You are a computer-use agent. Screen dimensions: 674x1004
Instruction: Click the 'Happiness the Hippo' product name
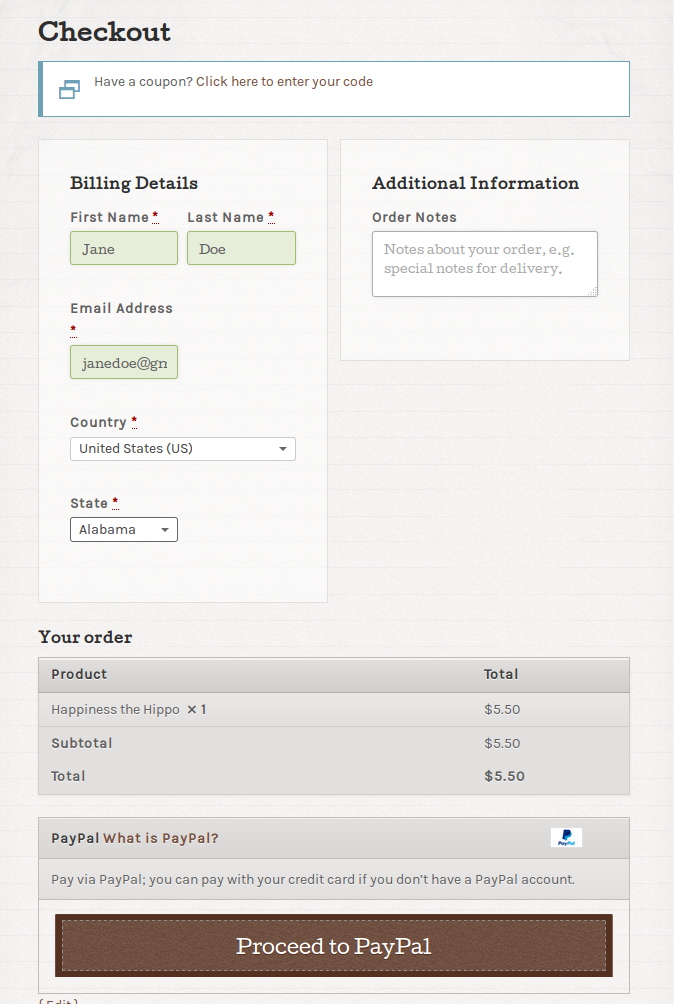tap(115, 709)
